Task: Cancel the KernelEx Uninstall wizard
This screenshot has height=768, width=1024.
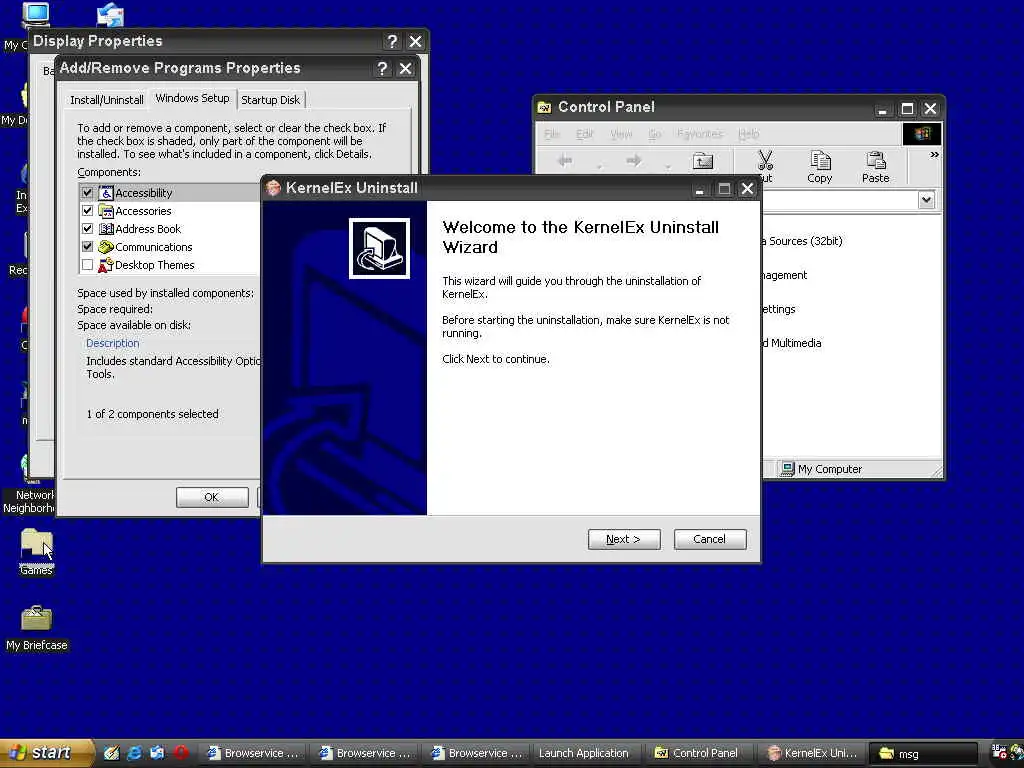Action: [x=710, y=539]
